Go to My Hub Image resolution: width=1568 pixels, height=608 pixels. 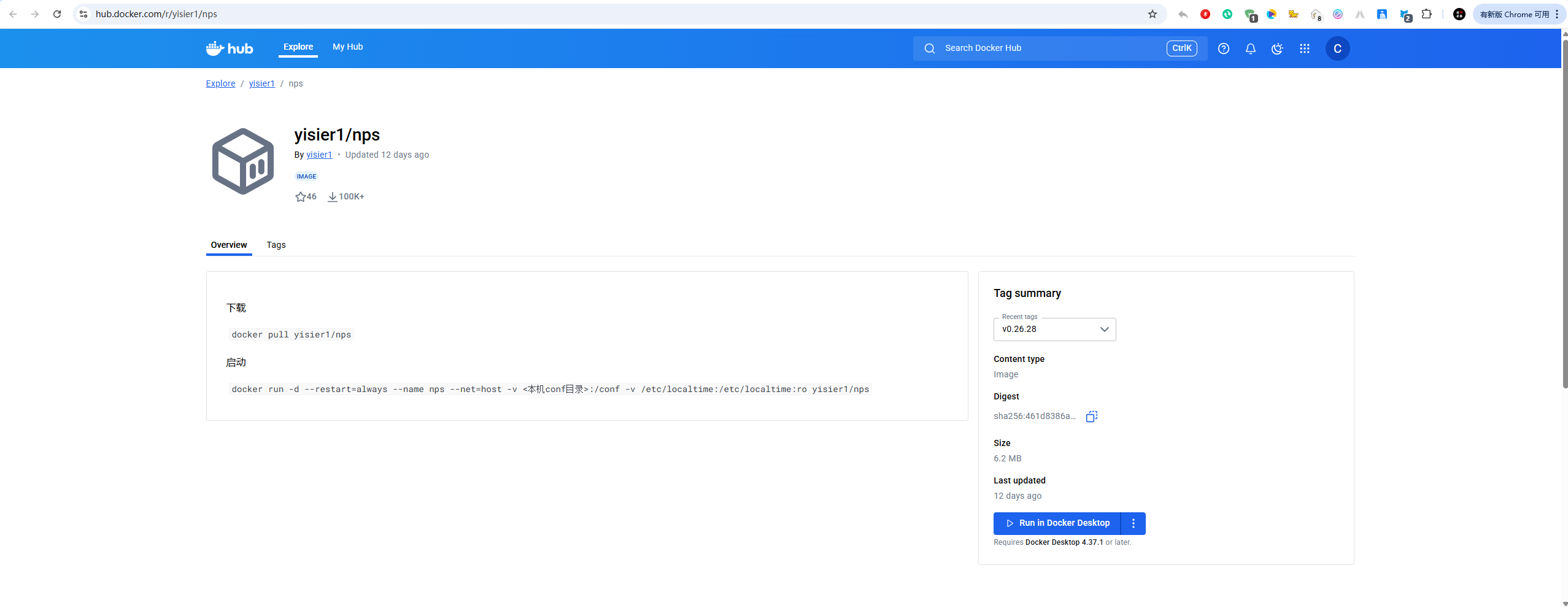point(347,47)
